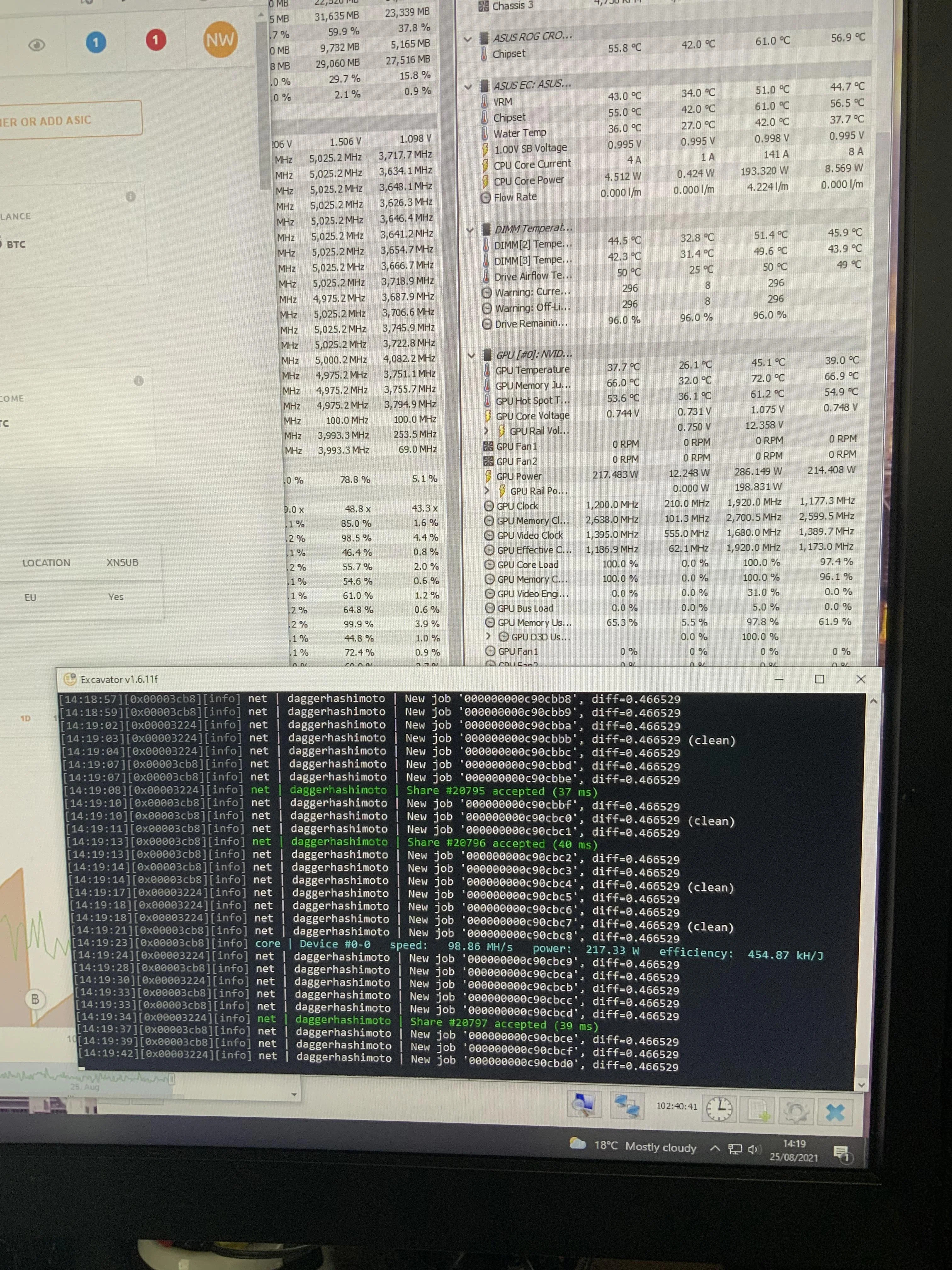Expand the GPU Rail Po... row
952x1270 pixels.
tap(487, 490)
